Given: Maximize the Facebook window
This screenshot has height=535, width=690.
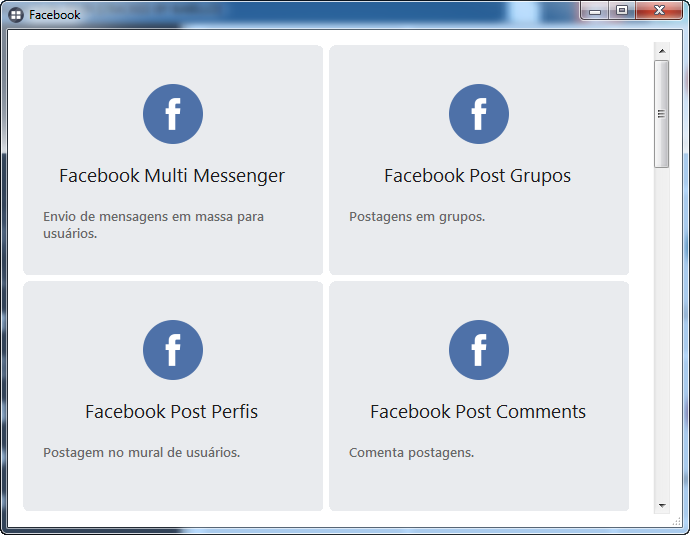Looking at the screenshot, I should click(622, 11).
